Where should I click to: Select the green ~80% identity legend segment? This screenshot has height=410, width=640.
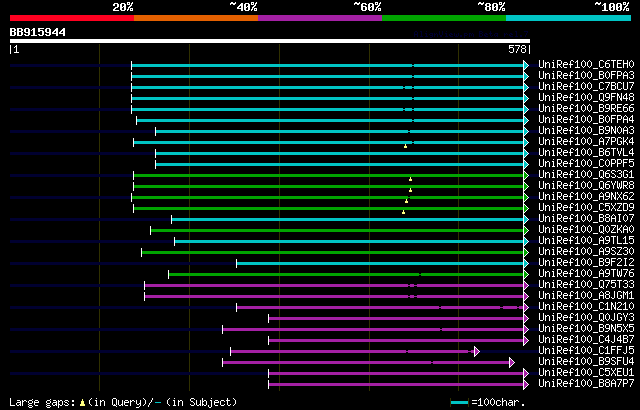tap(444, 18)
